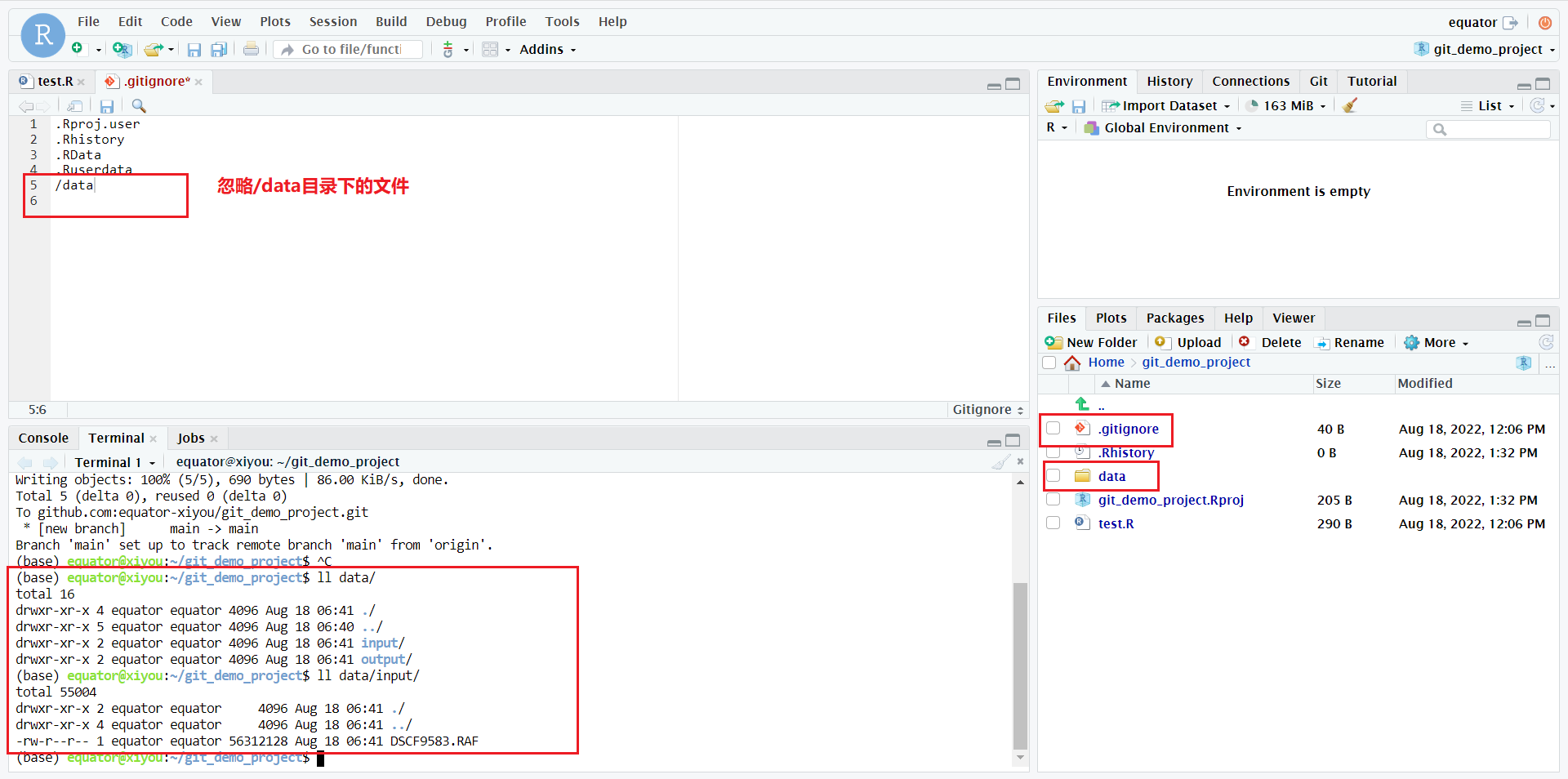Open the More dropdown in Files pane

click(1437, 343)
